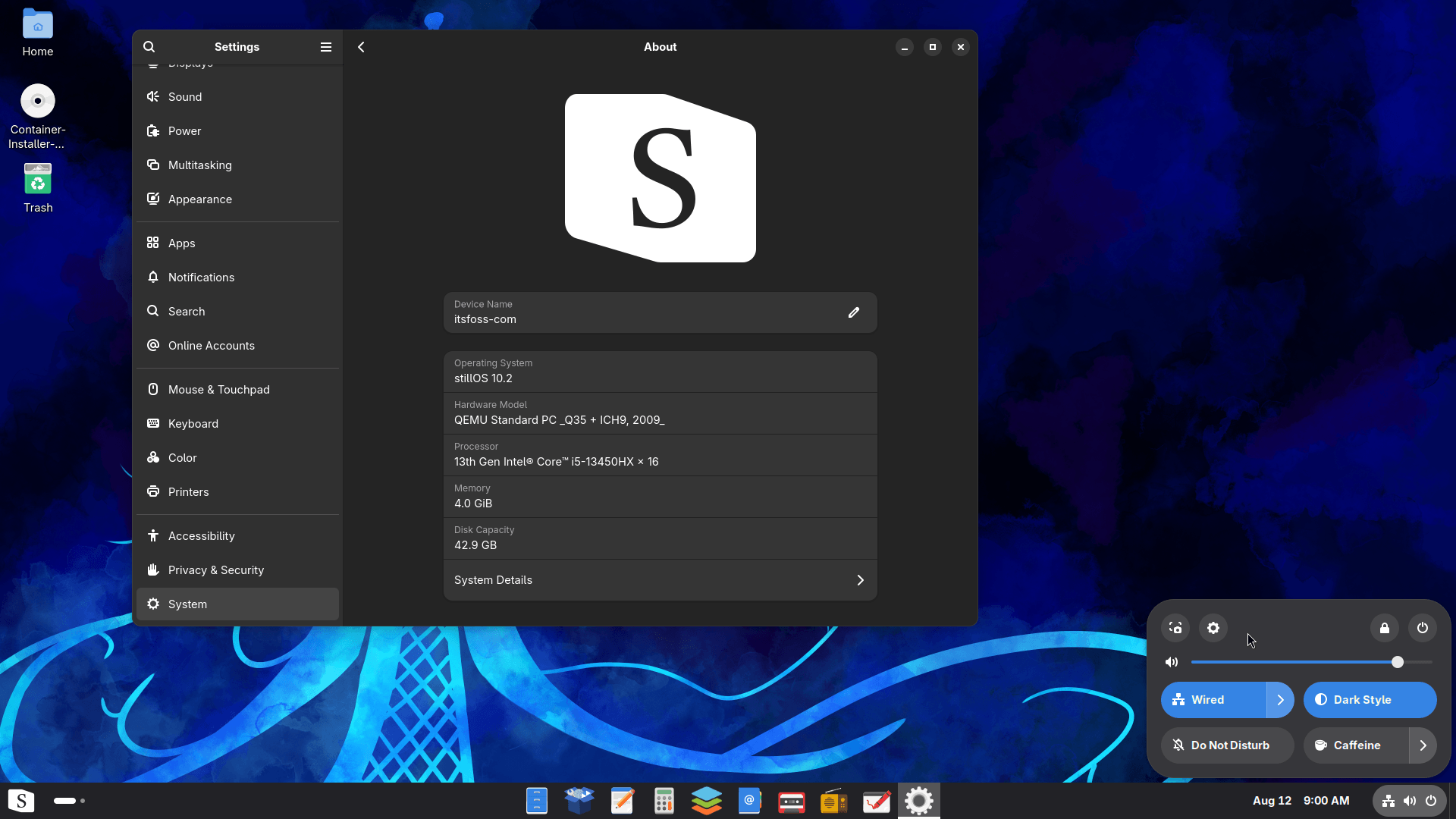Click the Memory 4.0 GiB row
Viewport: 1456px width, 819px height.
point(660,497)
